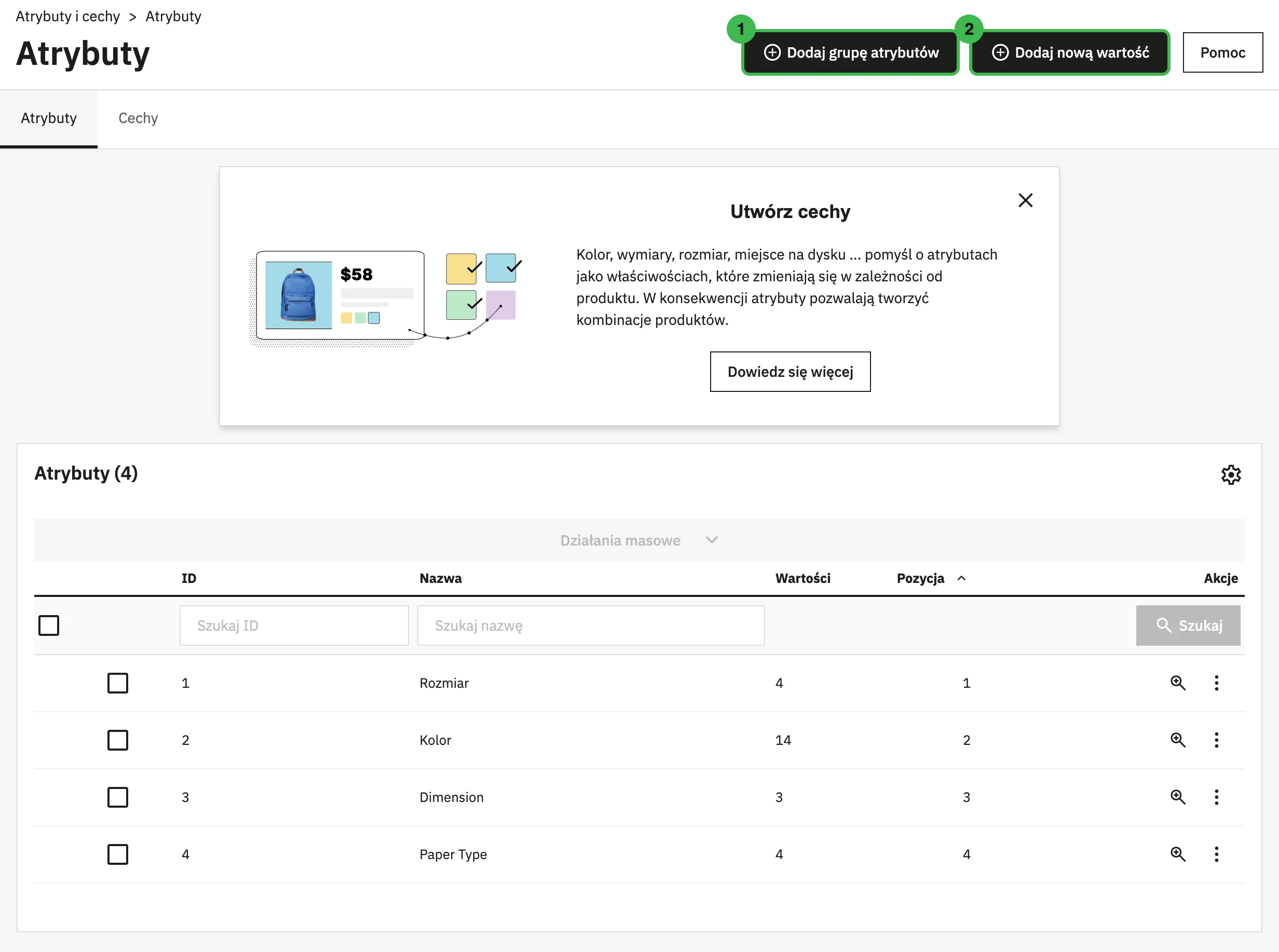Screen dimensions: 1279x952
Task: Open more actions menu for Paper Type row
Action: click(1216, 854)
